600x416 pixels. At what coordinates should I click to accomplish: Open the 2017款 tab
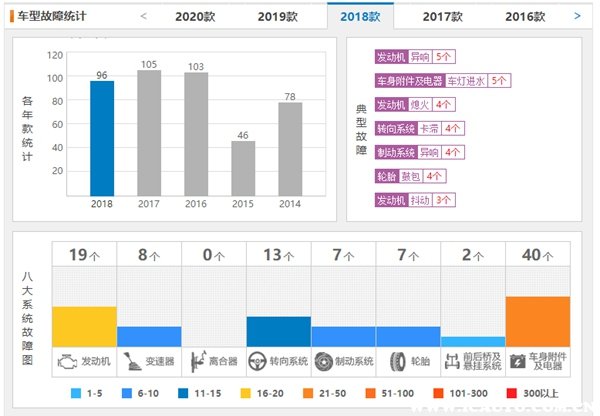pyautogui.click(x=443, y=16)
